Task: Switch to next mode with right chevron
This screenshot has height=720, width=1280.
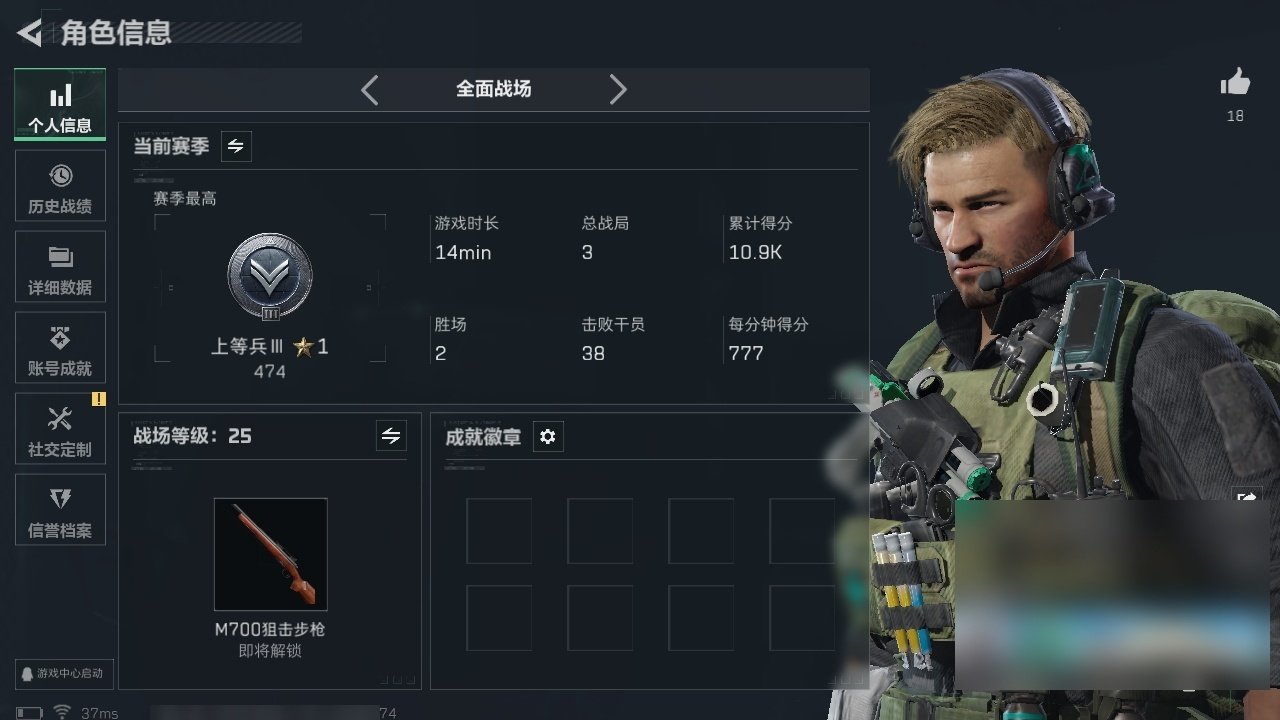Action: click(x=618, y=90)
